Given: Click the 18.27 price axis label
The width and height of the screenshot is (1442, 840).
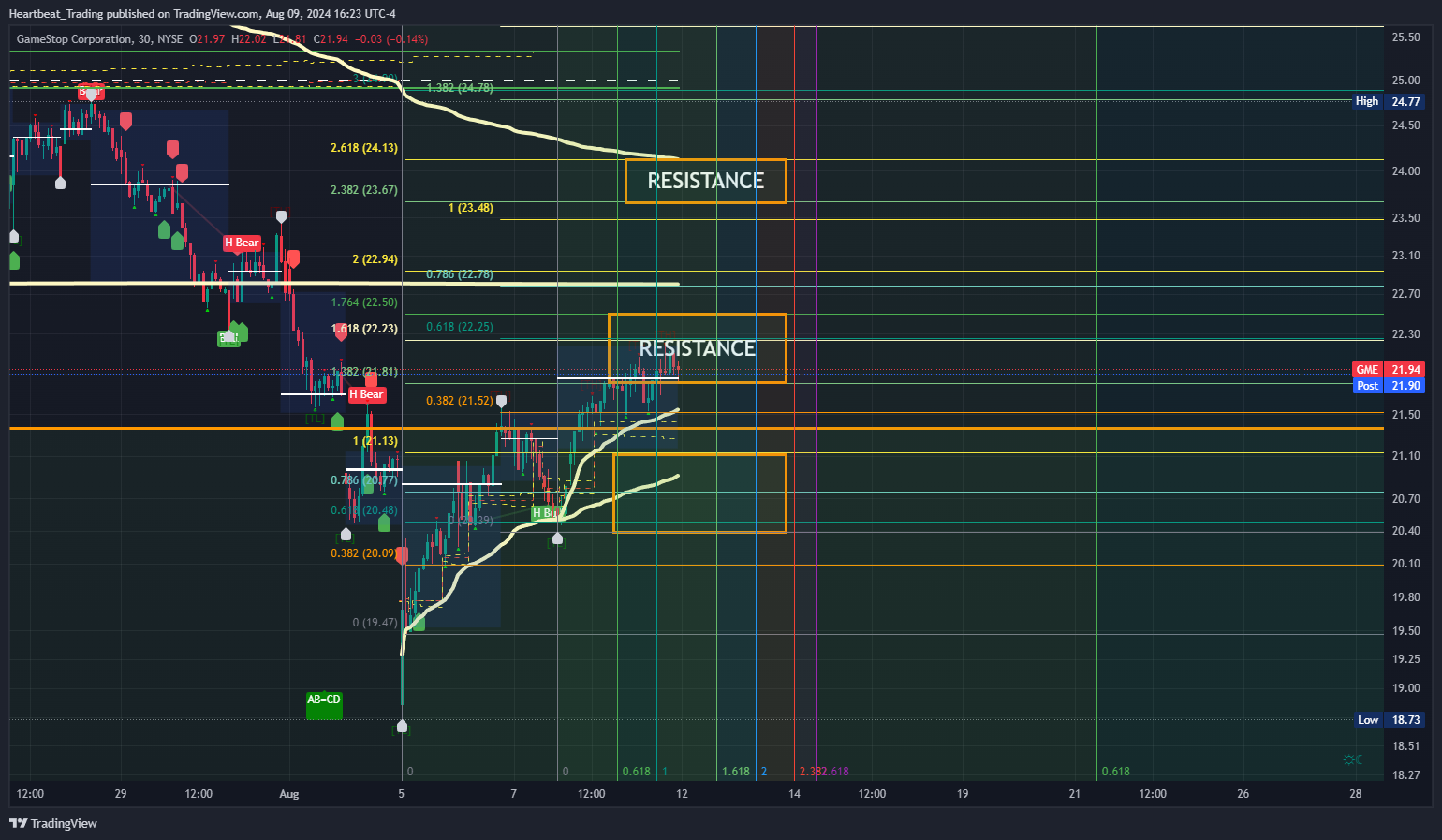Looking at the screenshot, I should 1405,775.
